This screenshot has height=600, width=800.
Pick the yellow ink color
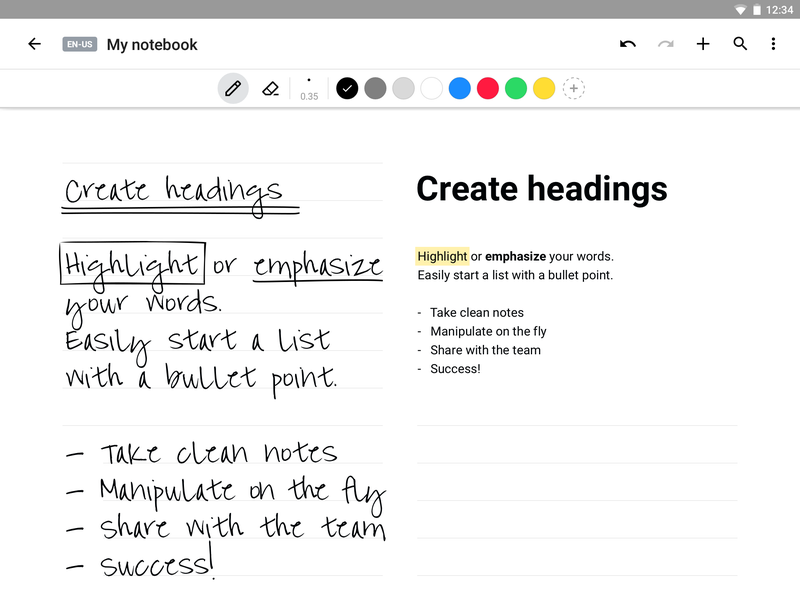pyautogui.click(x=544, y=88)
